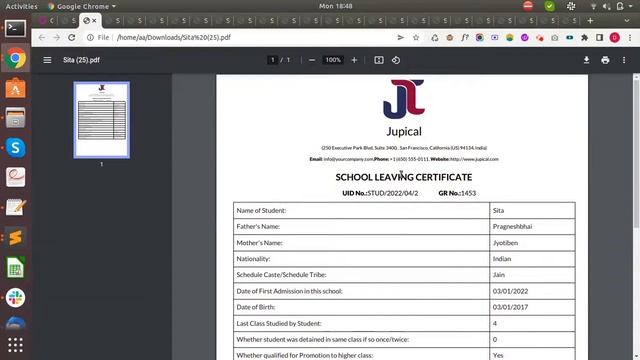Open system status menu arrow
Viewport: 640px width, 360px height.
point(631,6)
